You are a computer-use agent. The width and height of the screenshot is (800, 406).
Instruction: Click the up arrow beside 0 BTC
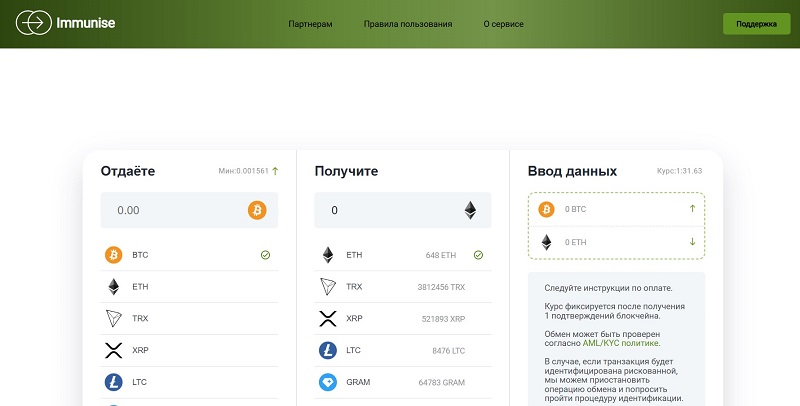coord(692,209)
